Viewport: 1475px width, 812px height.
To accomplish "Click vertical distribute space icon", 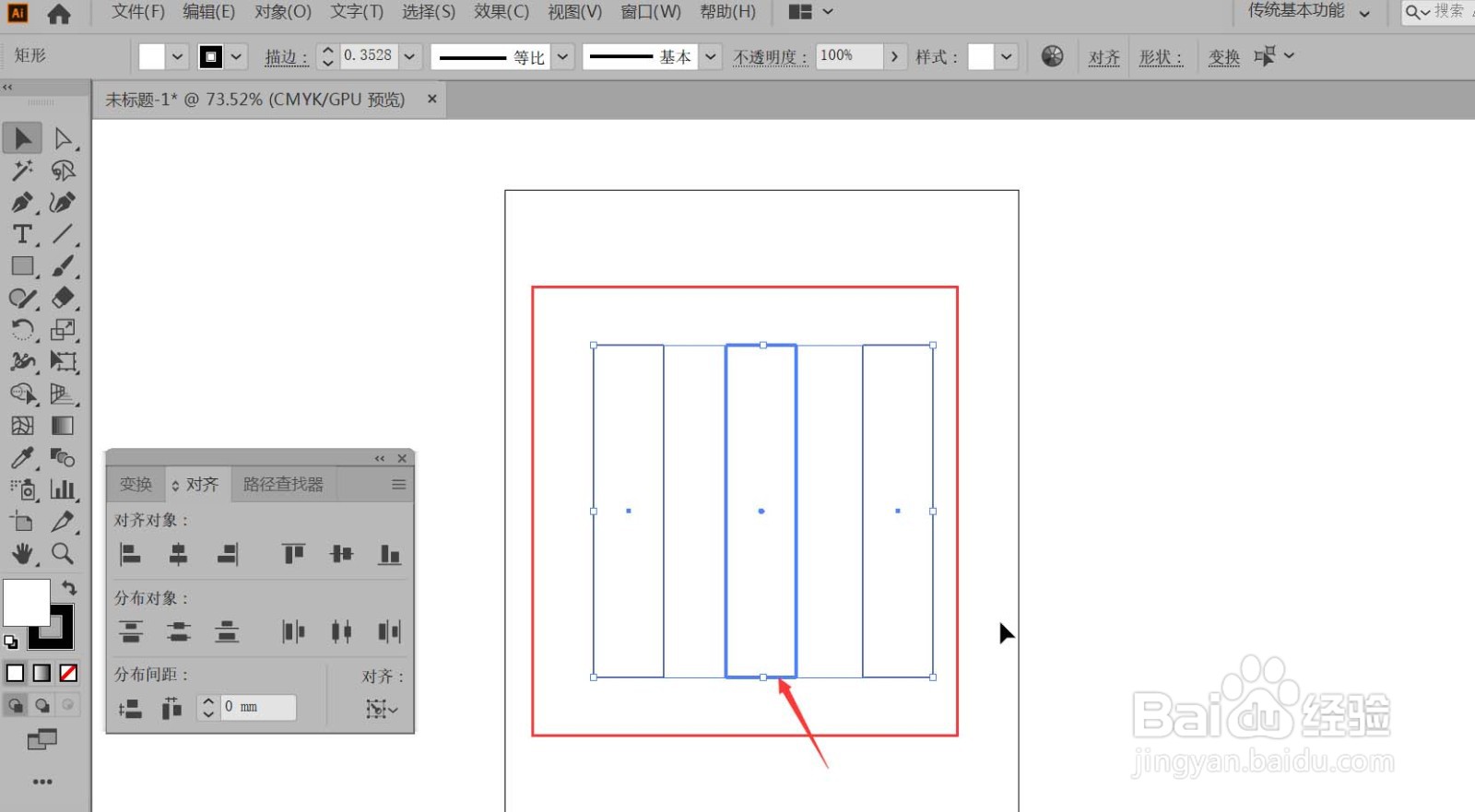I will [131, 708].
